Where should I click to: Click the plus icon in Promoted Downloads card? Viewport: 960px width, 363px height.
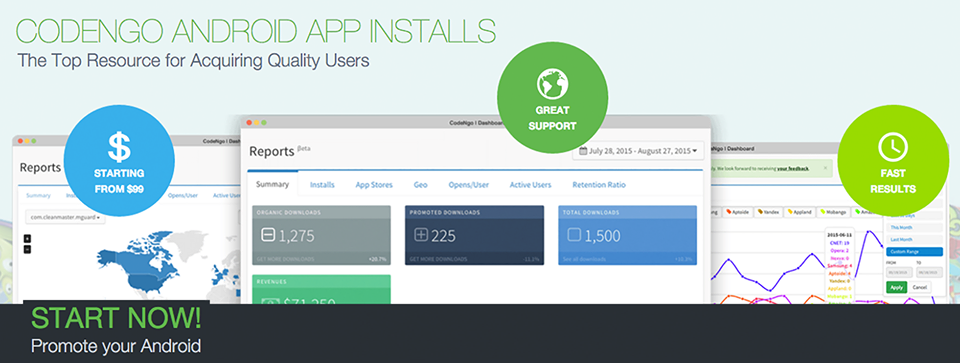tap(420, 234)
